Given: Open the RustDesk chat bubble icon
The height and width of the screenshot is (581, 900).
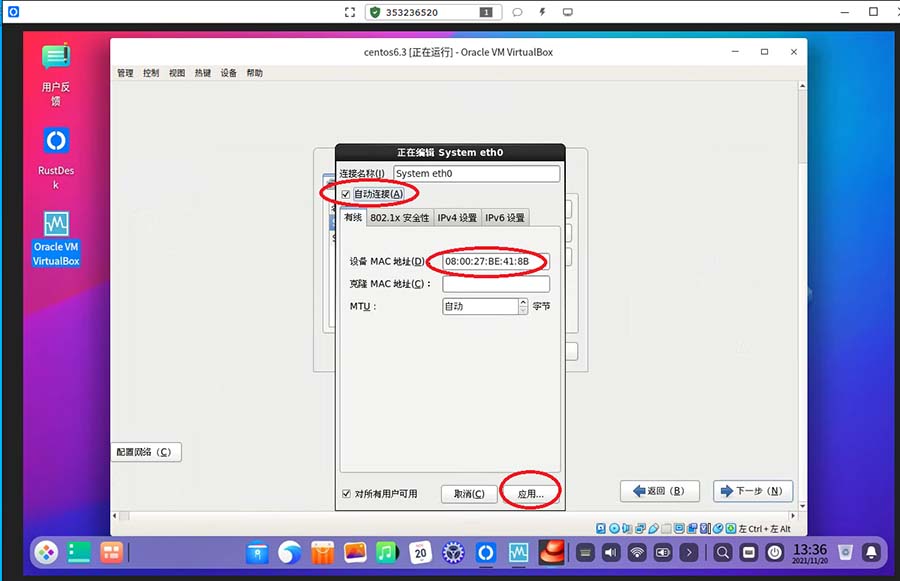Looking at the screenshot, I should (517, 12).
